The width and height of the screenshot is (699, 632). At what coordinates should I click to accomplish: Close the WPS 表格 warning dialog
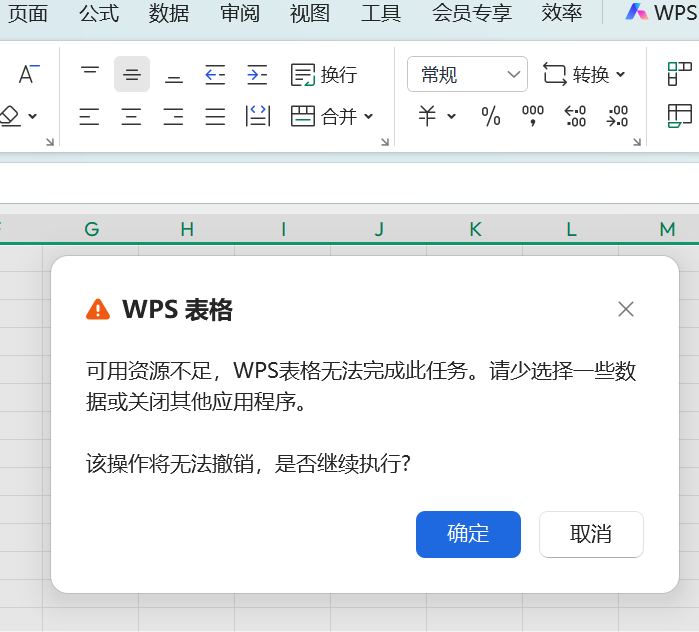point(626,309)
